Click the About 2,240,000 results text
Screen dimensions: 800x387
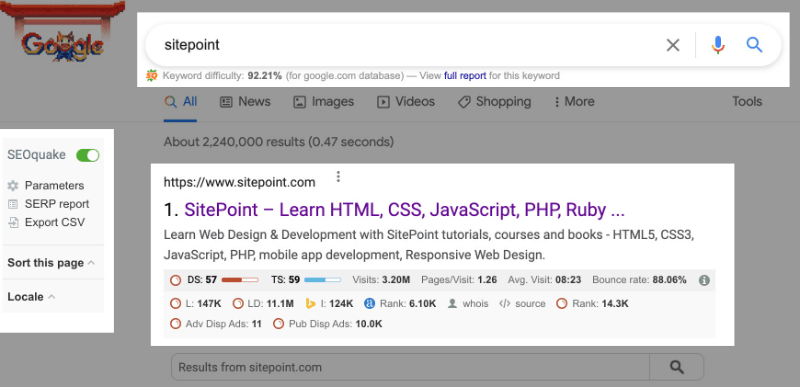(x=279, y=142)
